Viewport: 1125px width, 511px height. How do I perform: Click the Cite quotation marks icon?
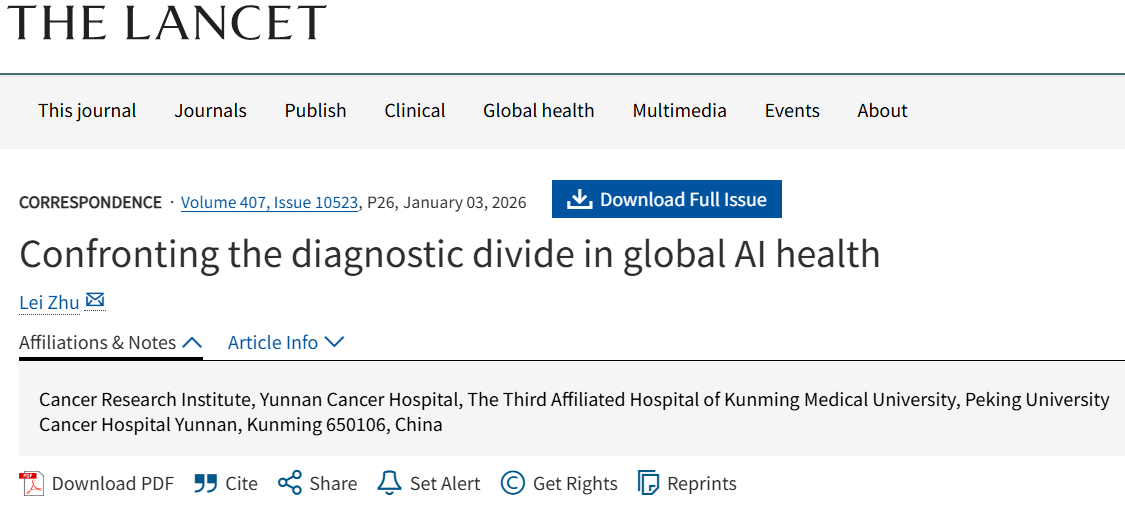point(206,484)
